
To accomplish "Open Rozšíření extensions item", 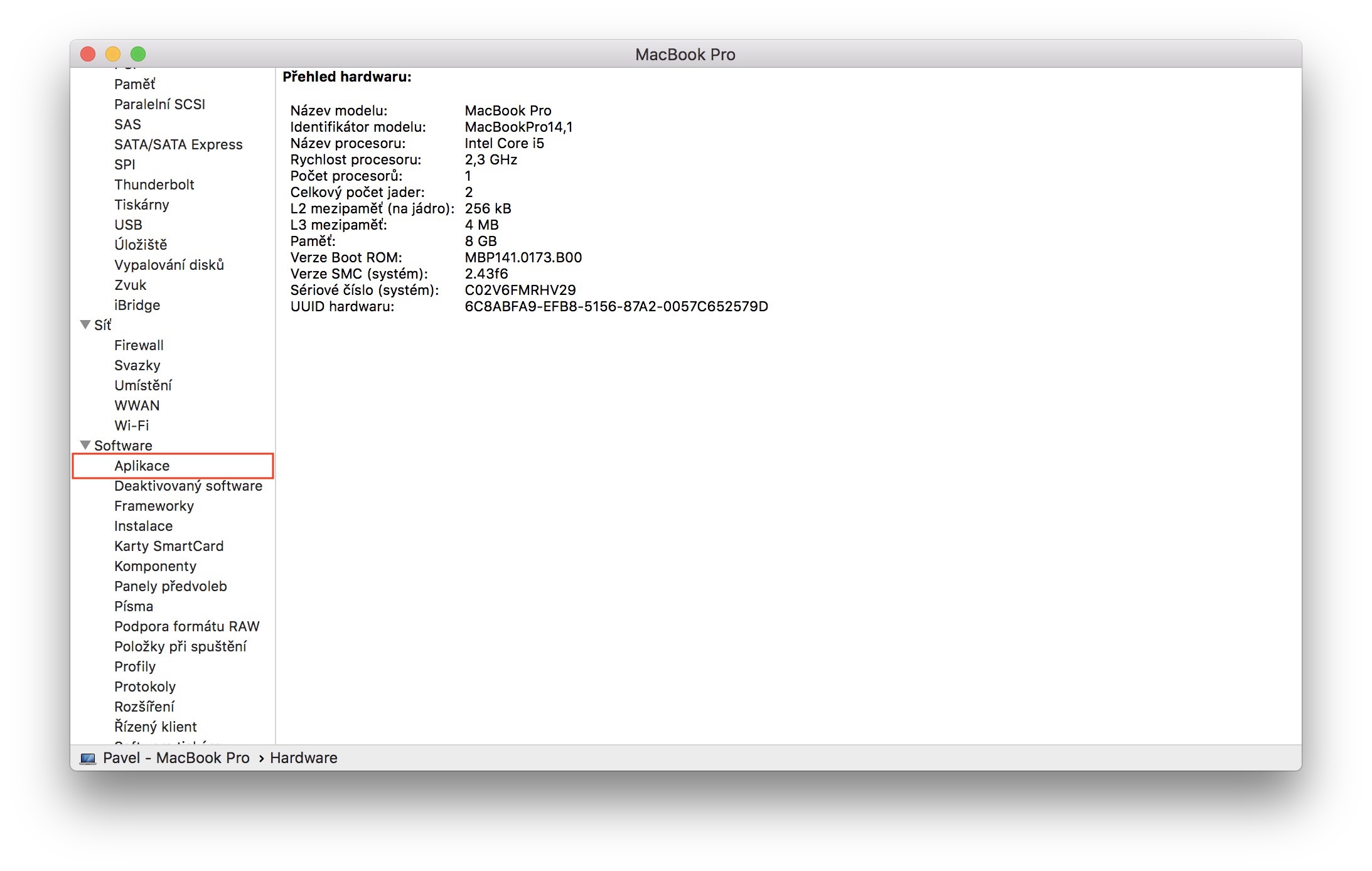I will pyautogui.click(x=144, y=707).
